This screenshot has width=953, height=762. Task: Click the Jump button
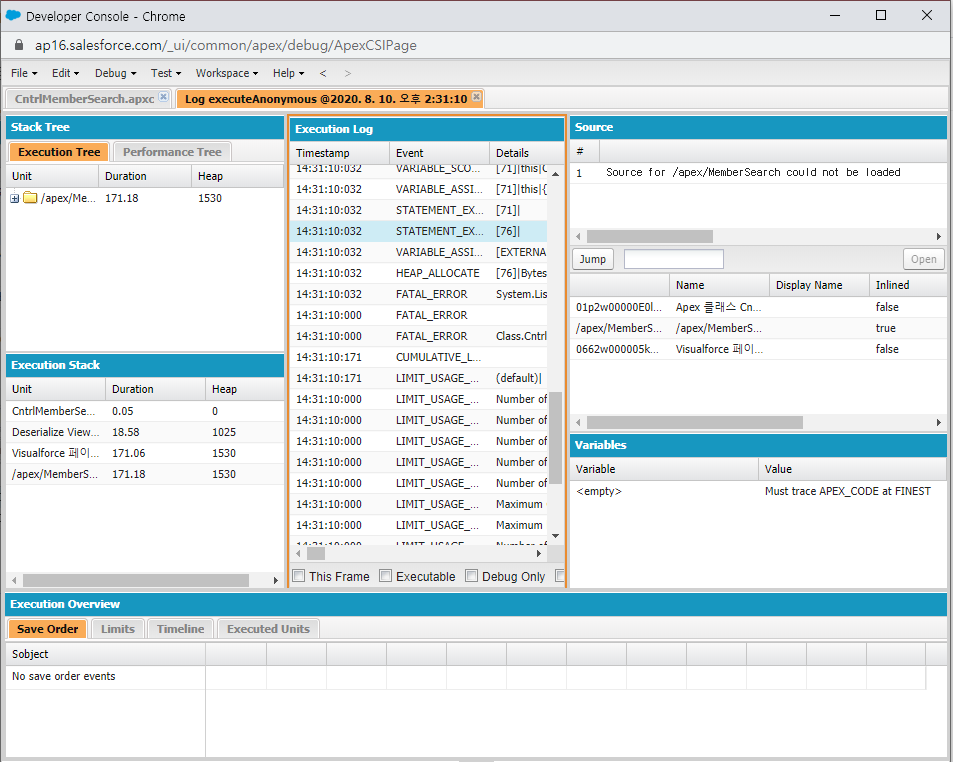(593, 259)
